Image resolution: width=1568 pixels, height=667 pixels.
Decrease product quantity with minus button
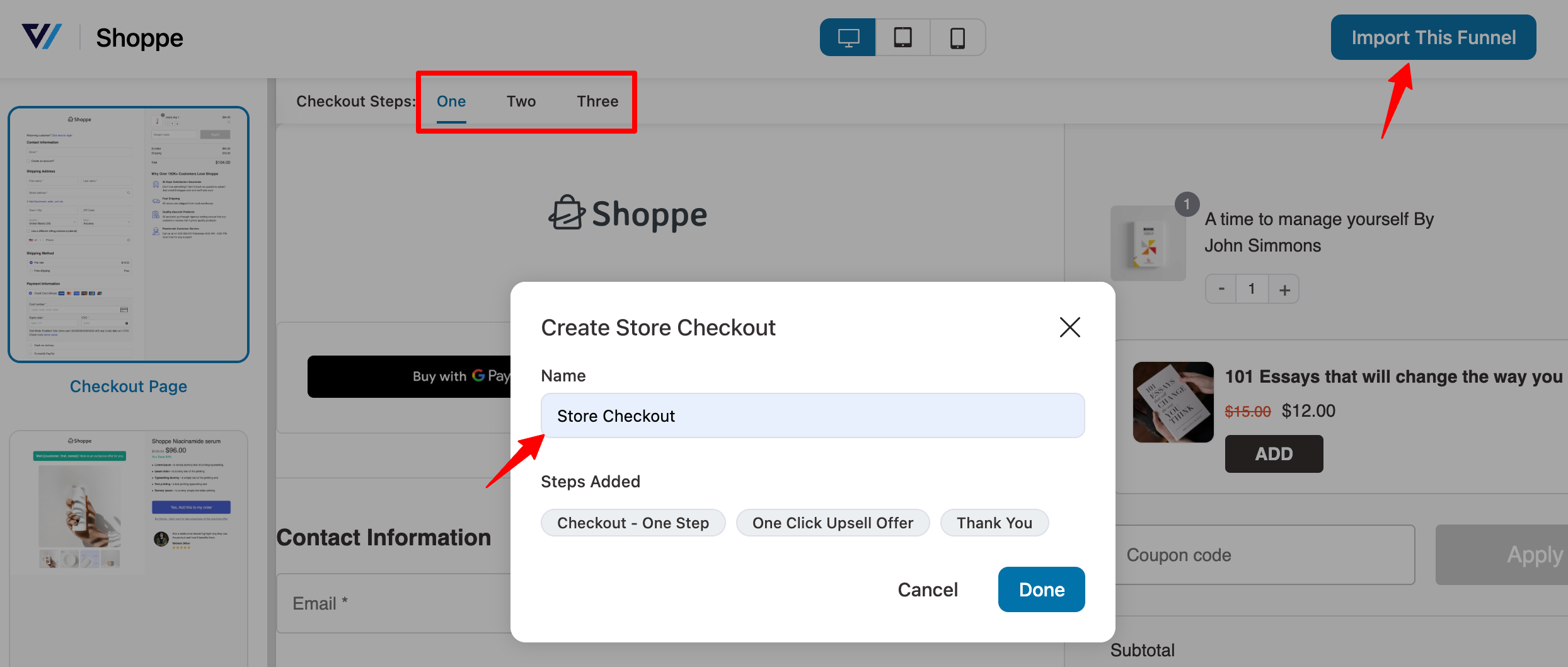click(x=1221, y=289)
